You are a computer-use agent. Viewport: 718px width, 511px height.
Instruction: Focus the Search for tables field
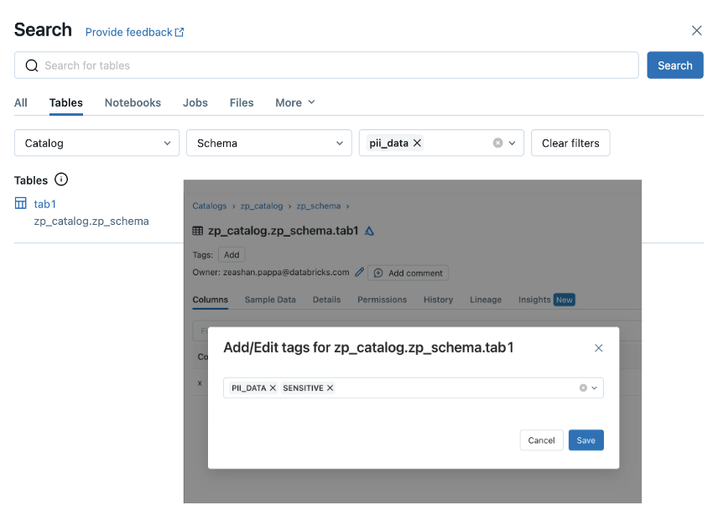tap(330, 66)
